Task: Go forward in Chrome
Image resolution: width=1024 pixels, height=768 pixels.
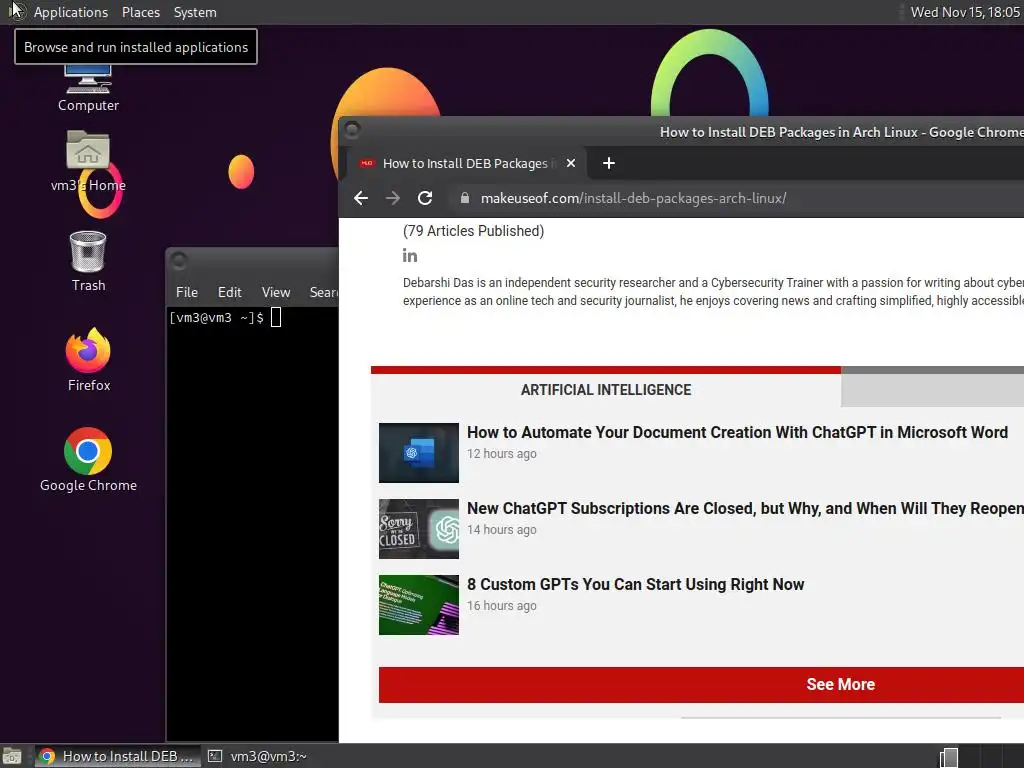Action: pos(392,198)
